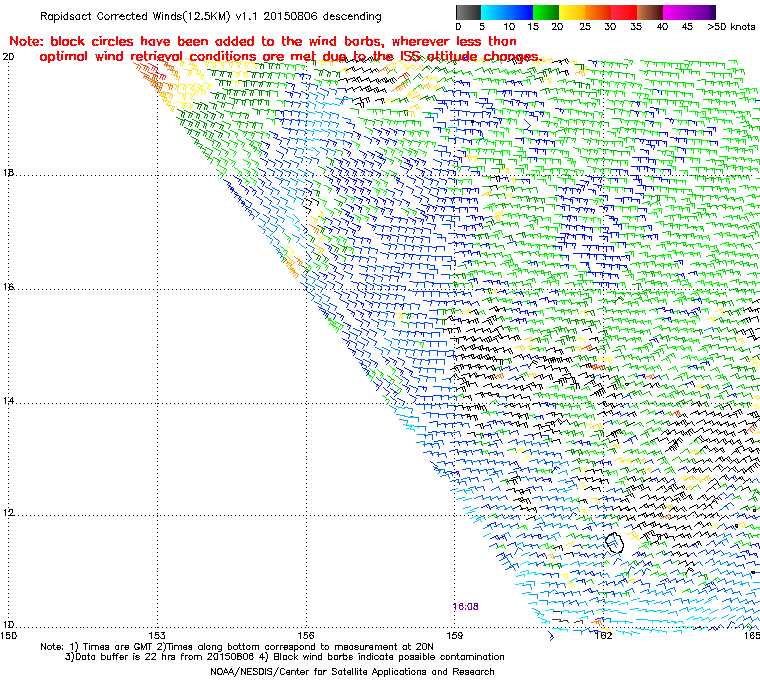The width and height of the screenshot is (760, 688).
Task: Click the latitude axis label "18"
Action: click(x=8, y=173)
